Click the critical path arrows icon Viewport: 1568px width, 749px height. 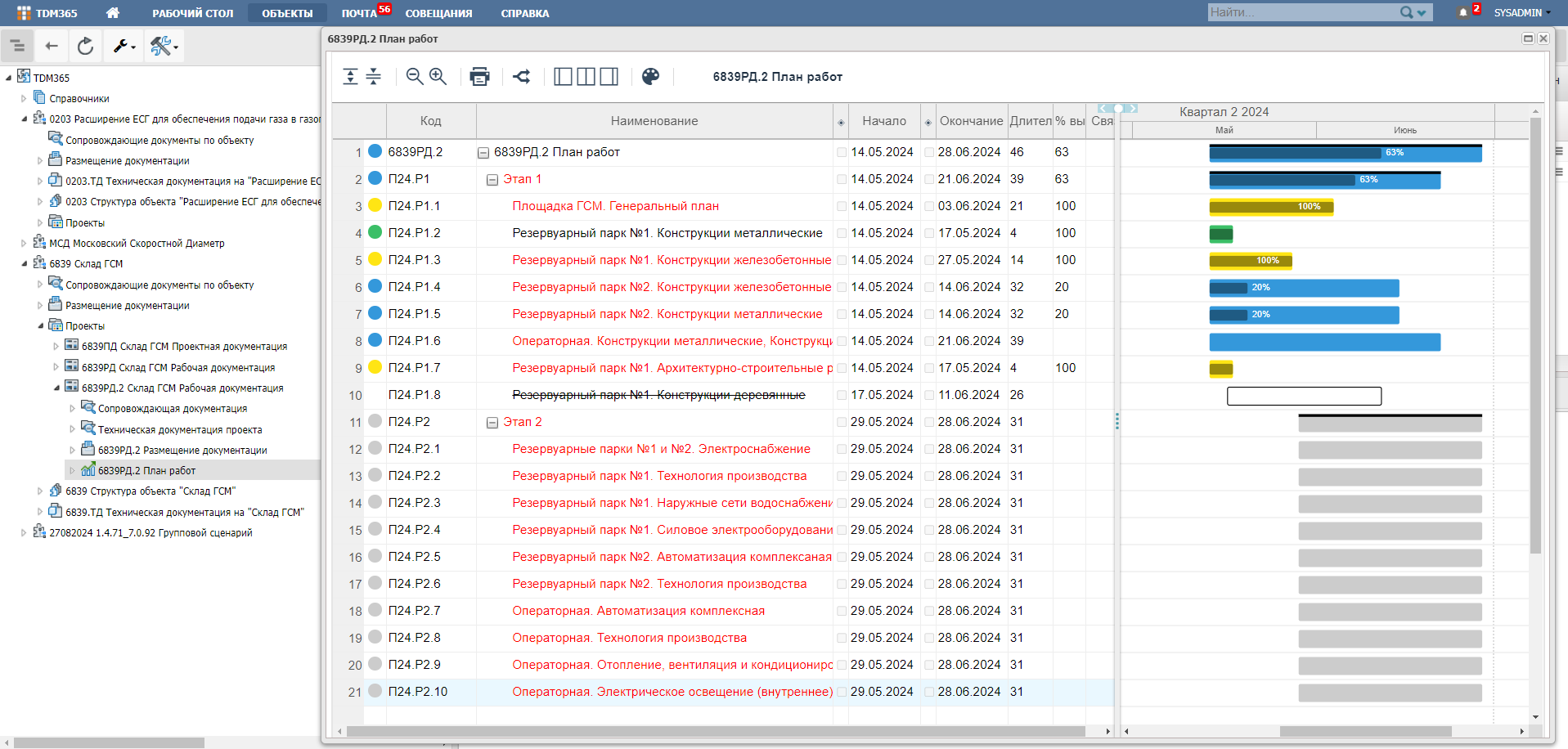[522, 77]
